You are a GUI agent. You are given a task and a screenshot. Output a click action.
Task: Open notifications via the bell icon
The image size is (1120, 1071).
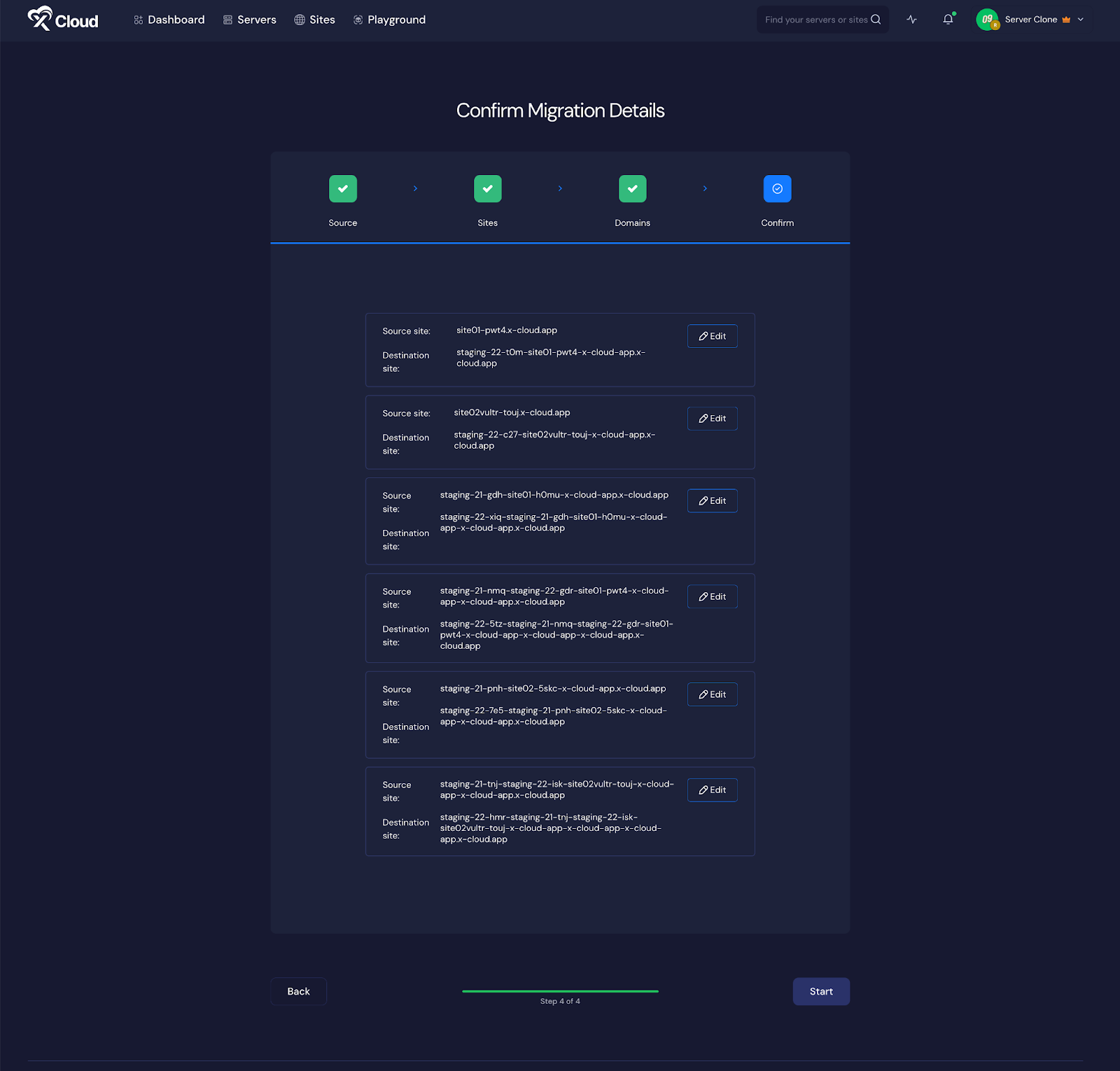pyautogui.click(x=948, y=19)
